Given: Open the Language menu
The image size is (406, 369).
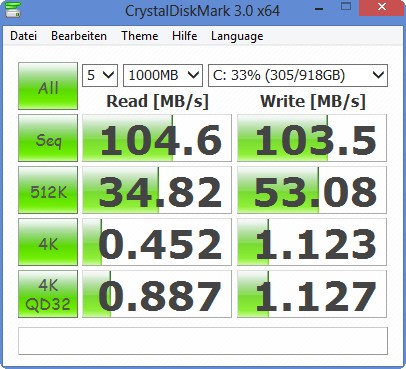Looking at the screenshot, I should (x=237, y=36).
